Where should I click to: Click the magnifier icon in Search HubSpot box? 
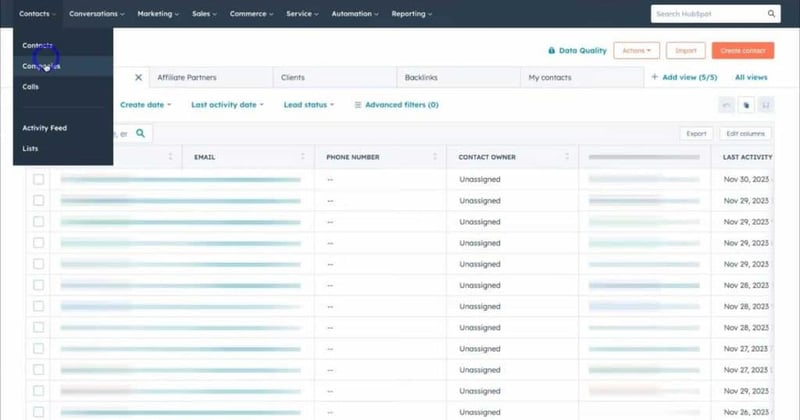(x=771, y=14)
